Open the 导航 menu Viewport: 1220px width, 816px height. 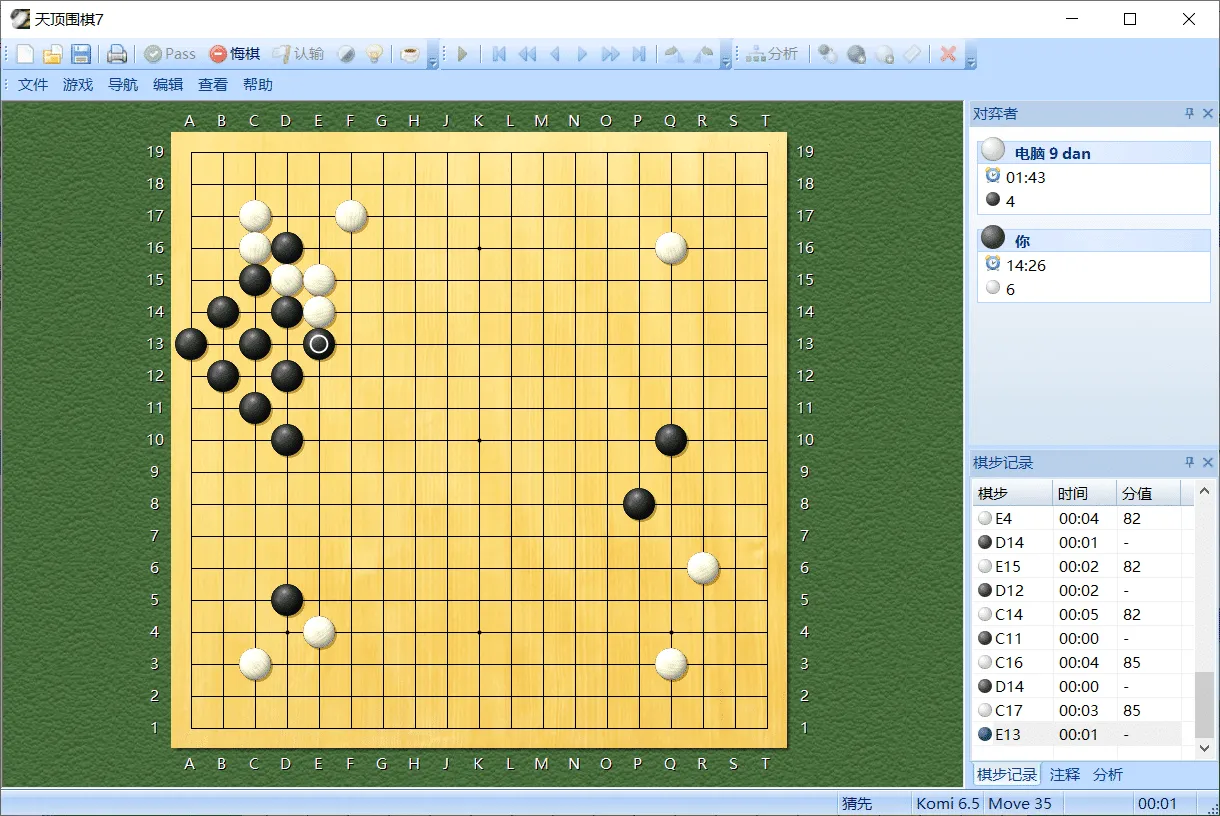(x=123, y=85)
